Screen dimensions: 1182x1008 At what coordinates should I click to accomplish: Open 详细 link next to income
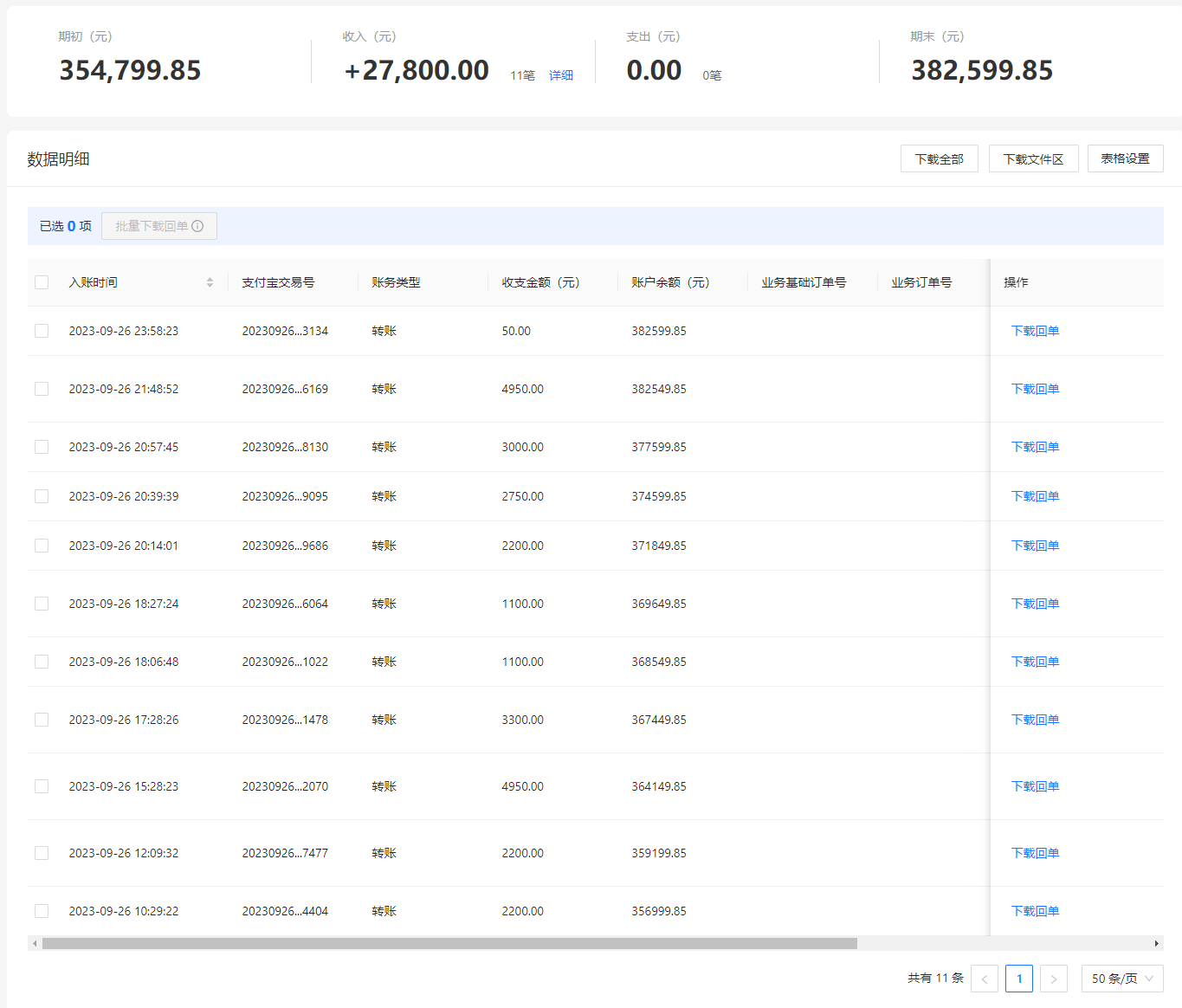point(561,75)
